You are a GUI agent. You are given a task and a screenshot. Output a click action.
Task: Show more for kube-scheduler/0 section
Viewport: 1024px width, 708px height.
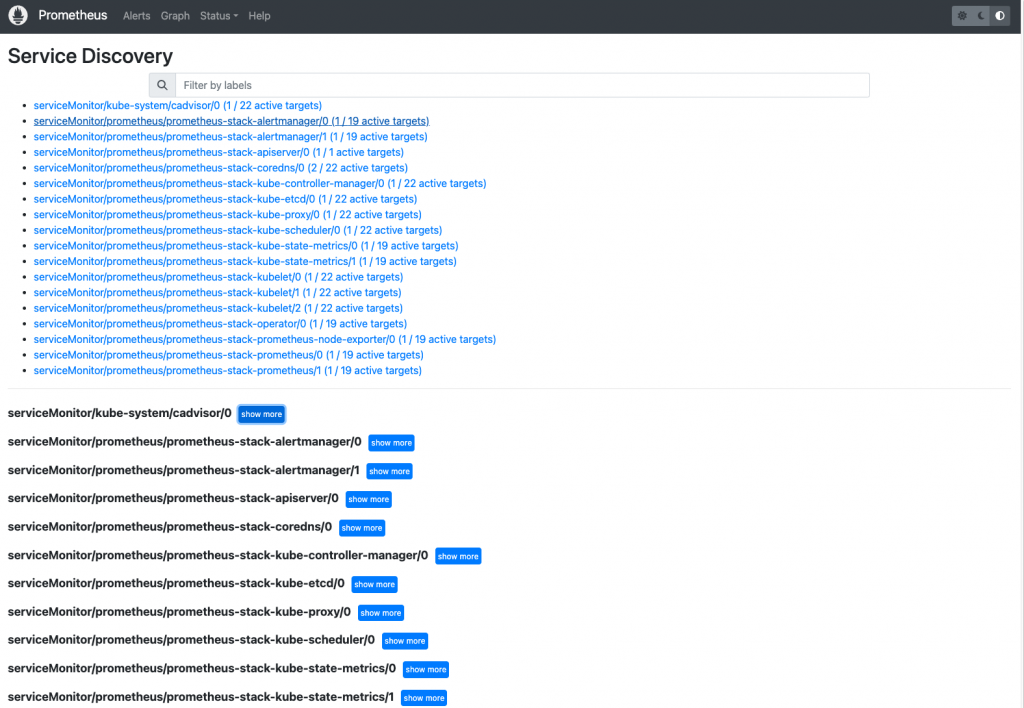pyautogui.click(x=405, y=641)
